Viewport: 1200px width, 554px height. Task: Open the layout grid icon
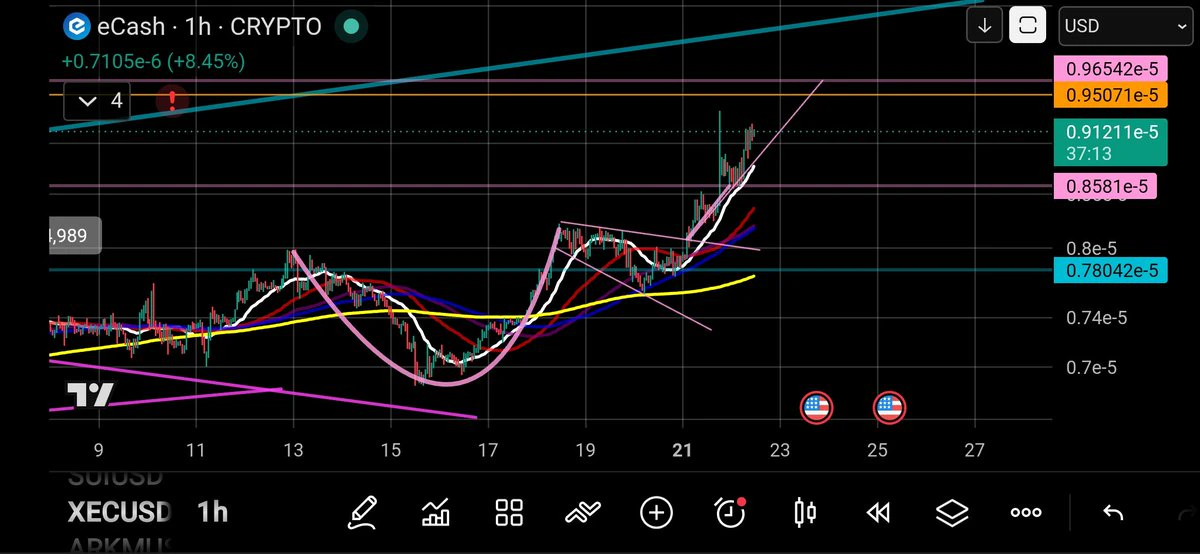coord(509,513)
